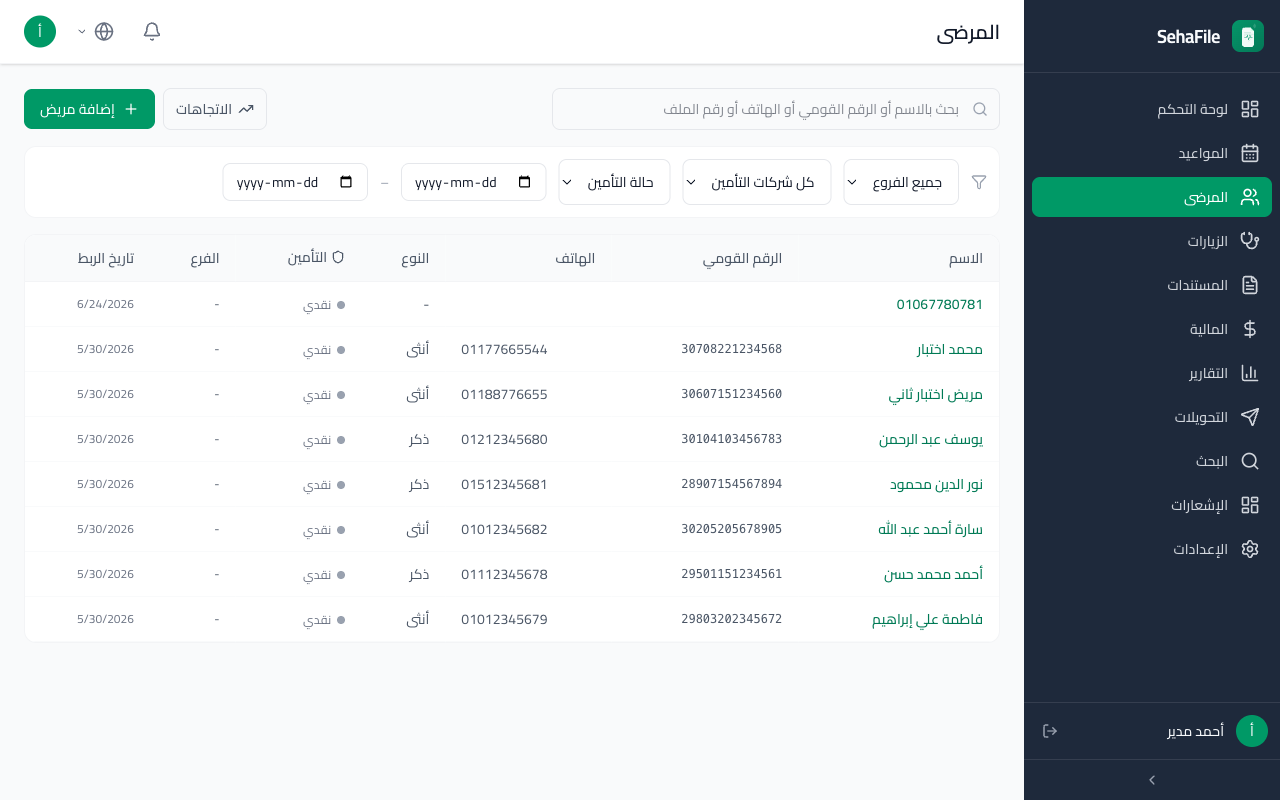
Task: Open patient مريض اختبار ثاني
Action: [936, 394]
